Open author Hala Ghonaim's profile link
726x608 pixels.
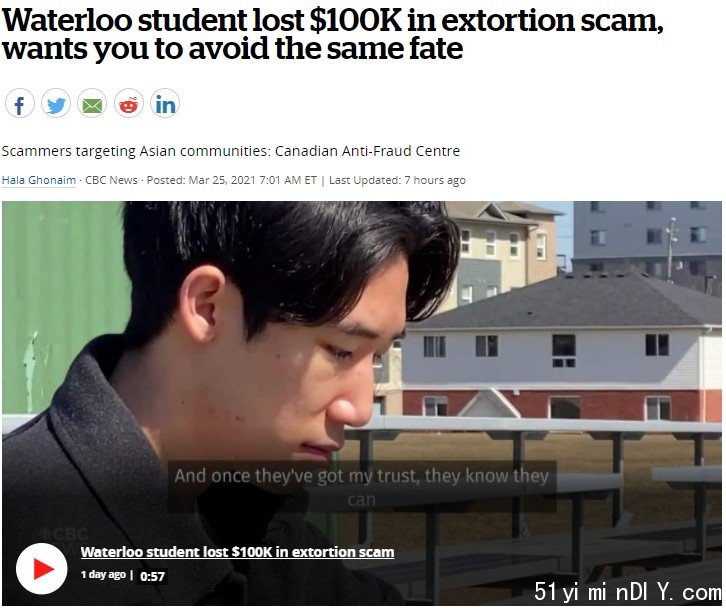click(39, 180)
